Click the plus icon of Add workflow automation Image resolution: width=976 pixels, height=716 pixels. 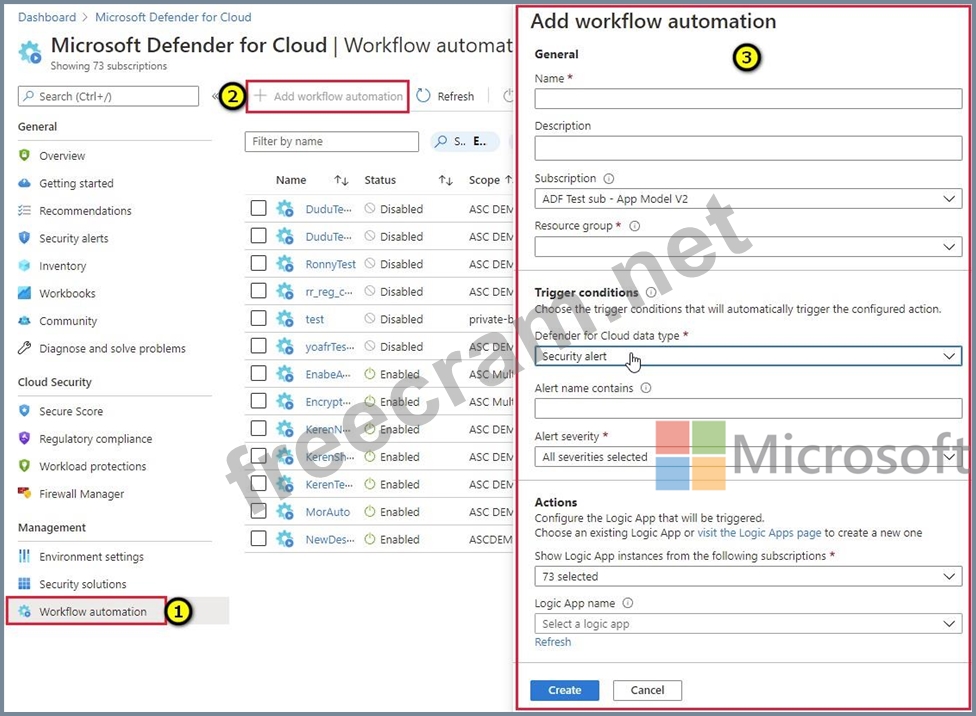tap(260, 96)
